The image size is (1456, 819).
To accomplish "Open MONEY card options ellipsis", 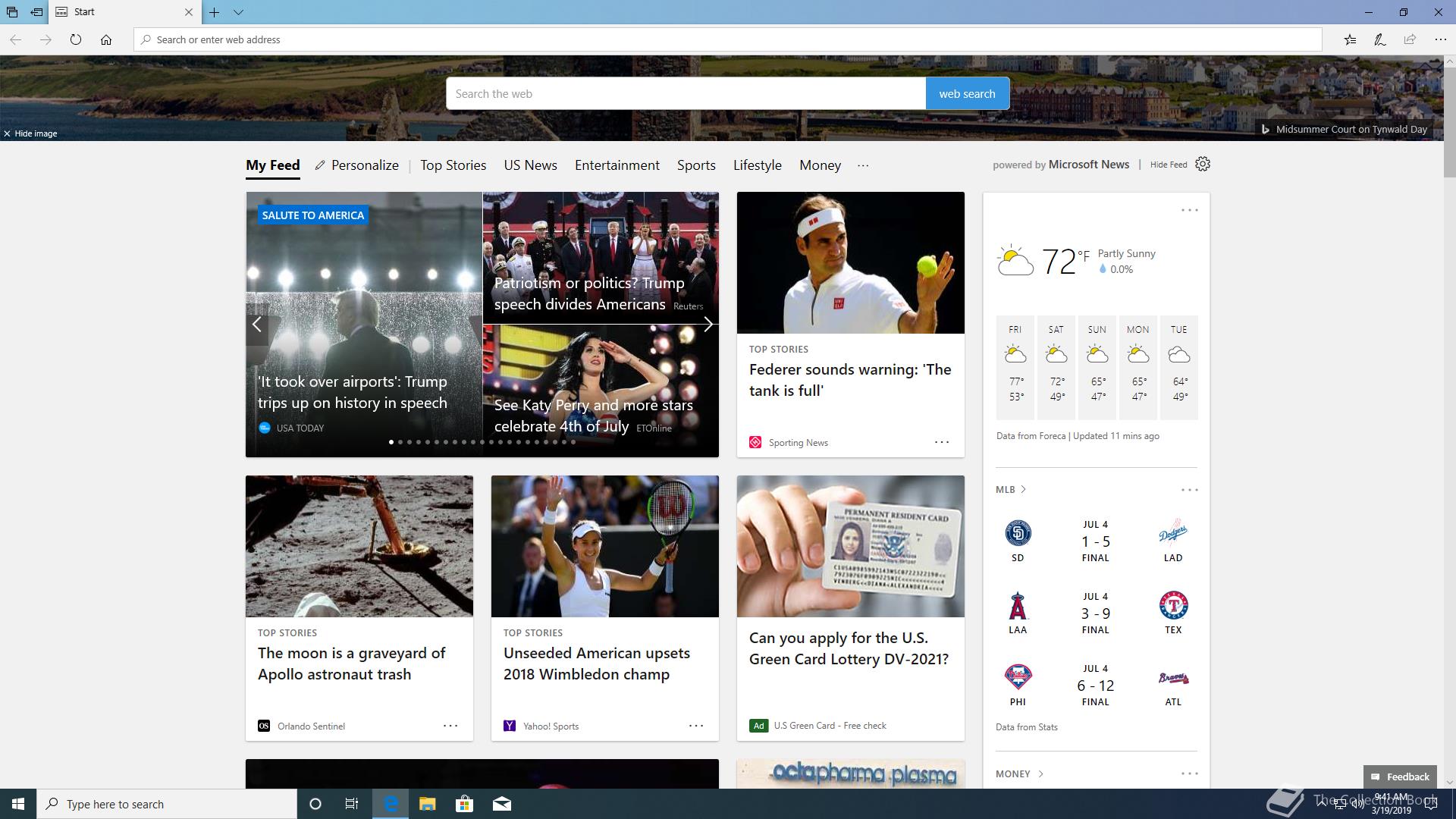I will 1190,773.
